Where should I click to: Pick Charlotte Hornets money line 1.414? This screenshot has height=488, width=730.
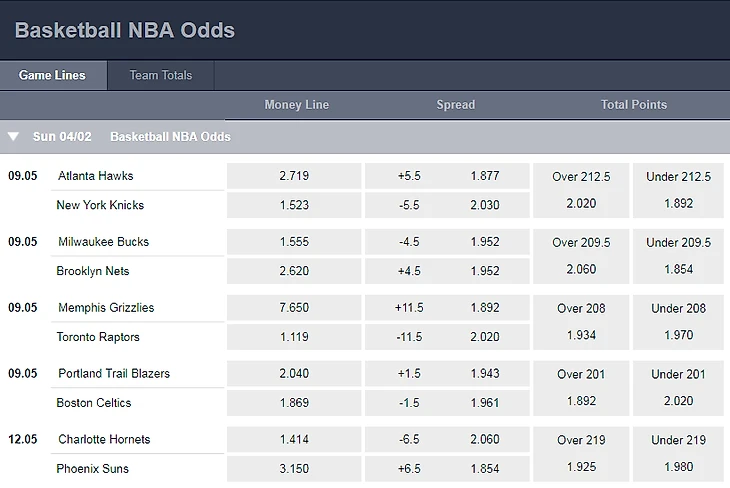[294, 439]
